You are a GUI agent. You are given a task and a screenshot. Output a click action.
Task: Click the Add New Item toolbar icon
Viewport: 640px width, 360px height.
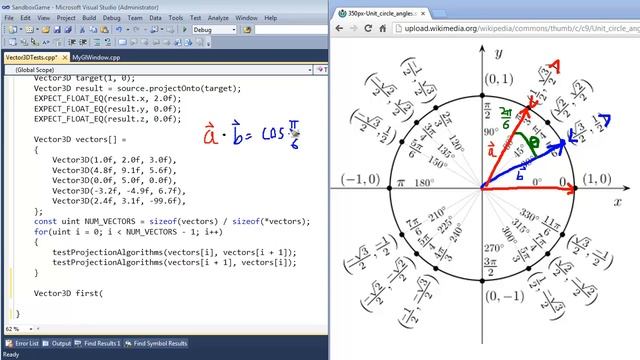[29, 30]
